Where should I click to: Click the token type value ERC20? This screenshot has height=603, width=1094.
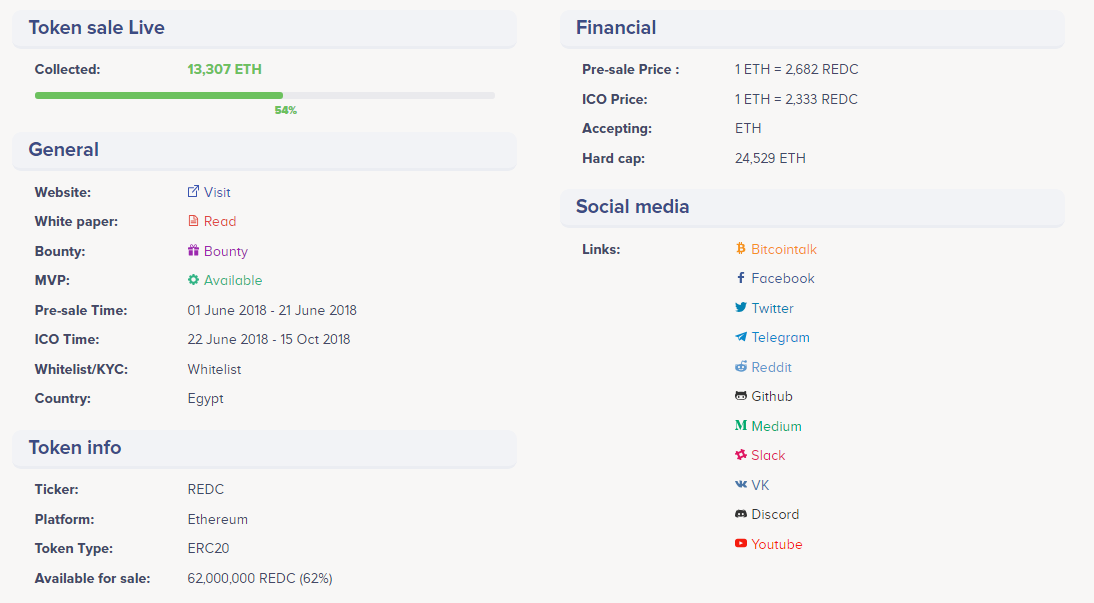point(208,549)
